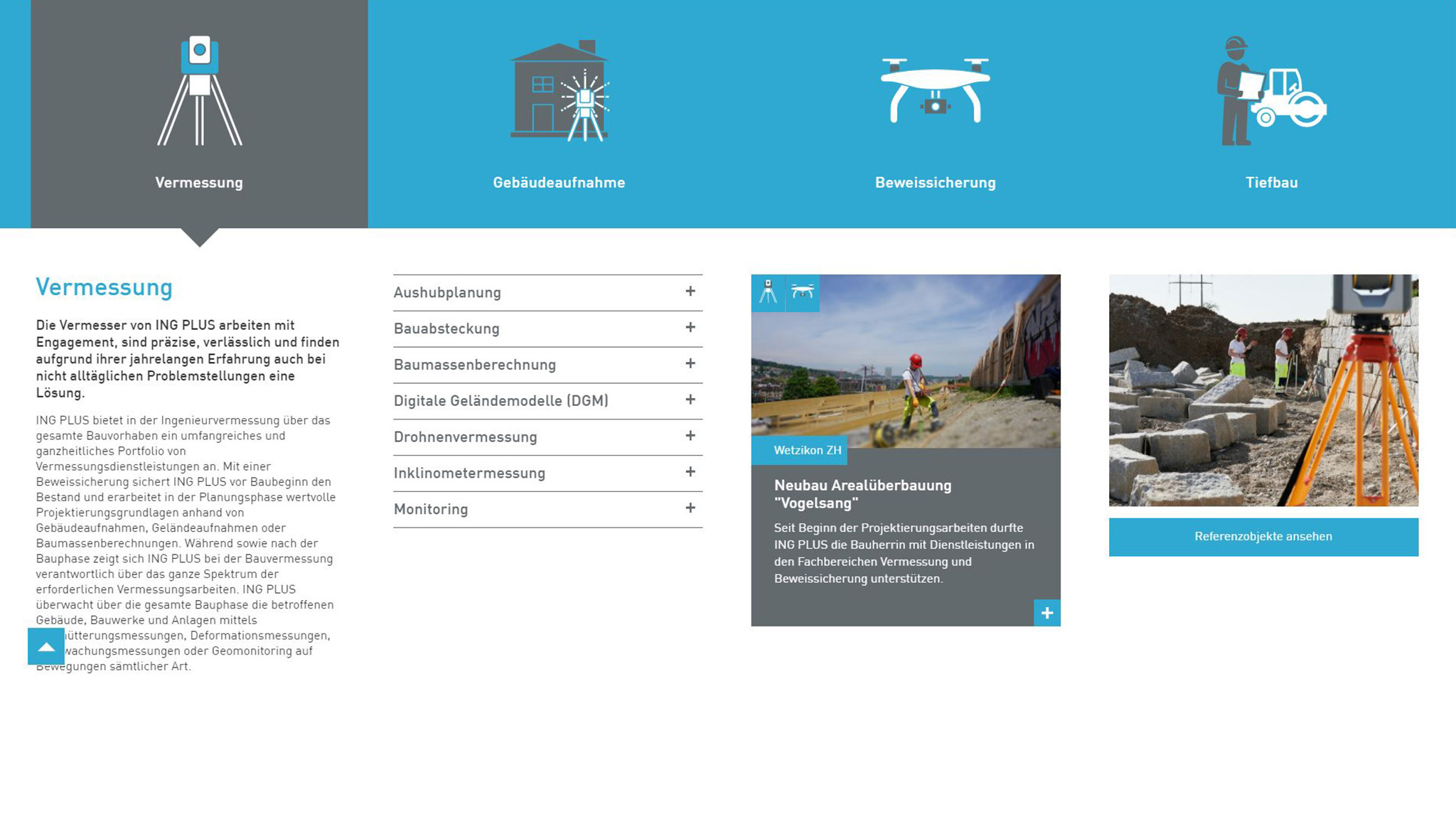
Task: Click the scroll-to-top arrow button
Action: (46, 646)
